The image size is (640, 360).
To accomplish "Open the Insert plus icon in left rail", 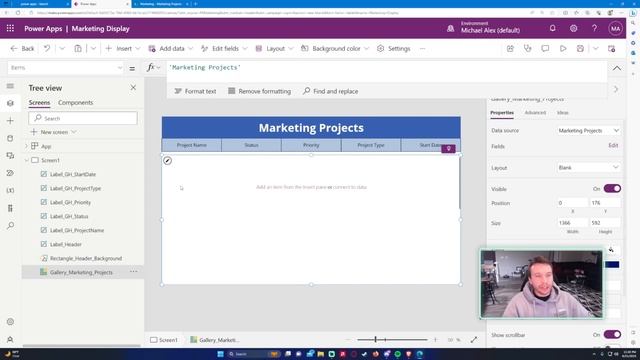I will [10, 121].
